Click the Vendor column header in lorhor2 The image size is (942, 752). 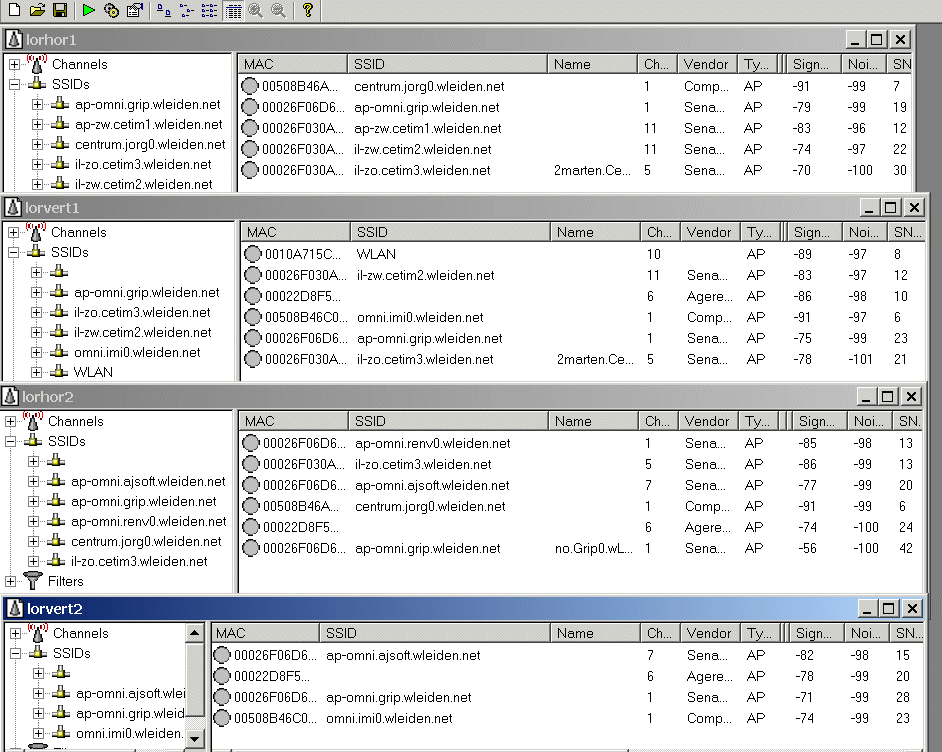(x=706, y=421)
